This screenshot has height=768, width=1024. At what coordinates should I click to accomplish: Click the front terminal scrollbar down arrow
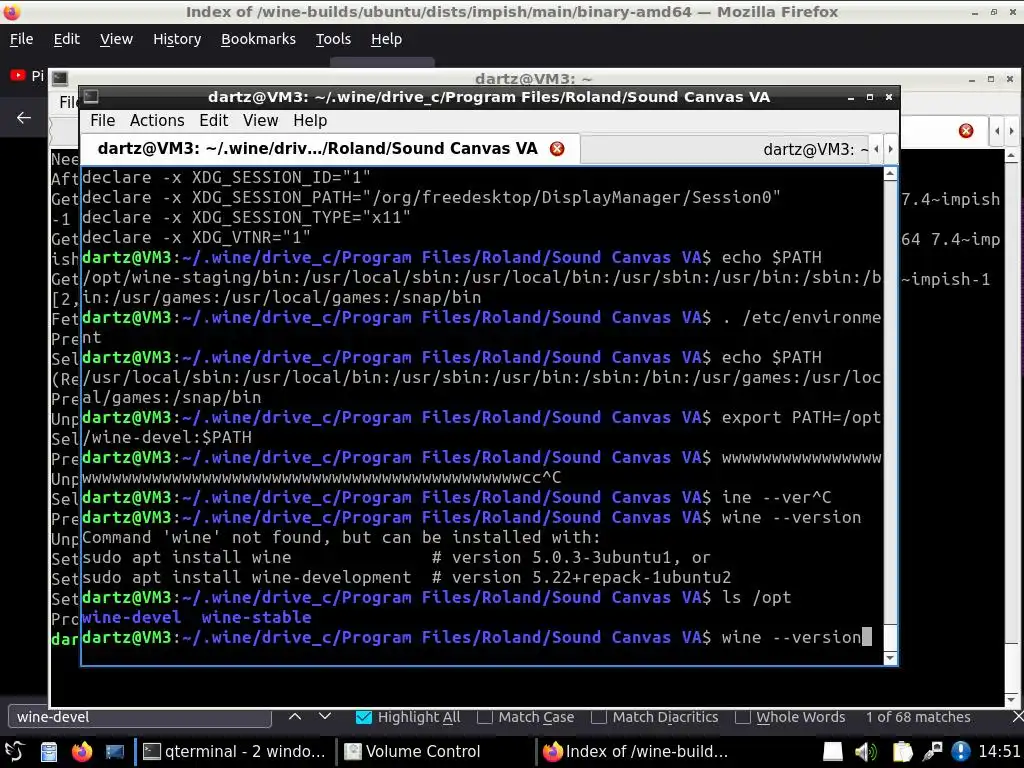(890, 658)
